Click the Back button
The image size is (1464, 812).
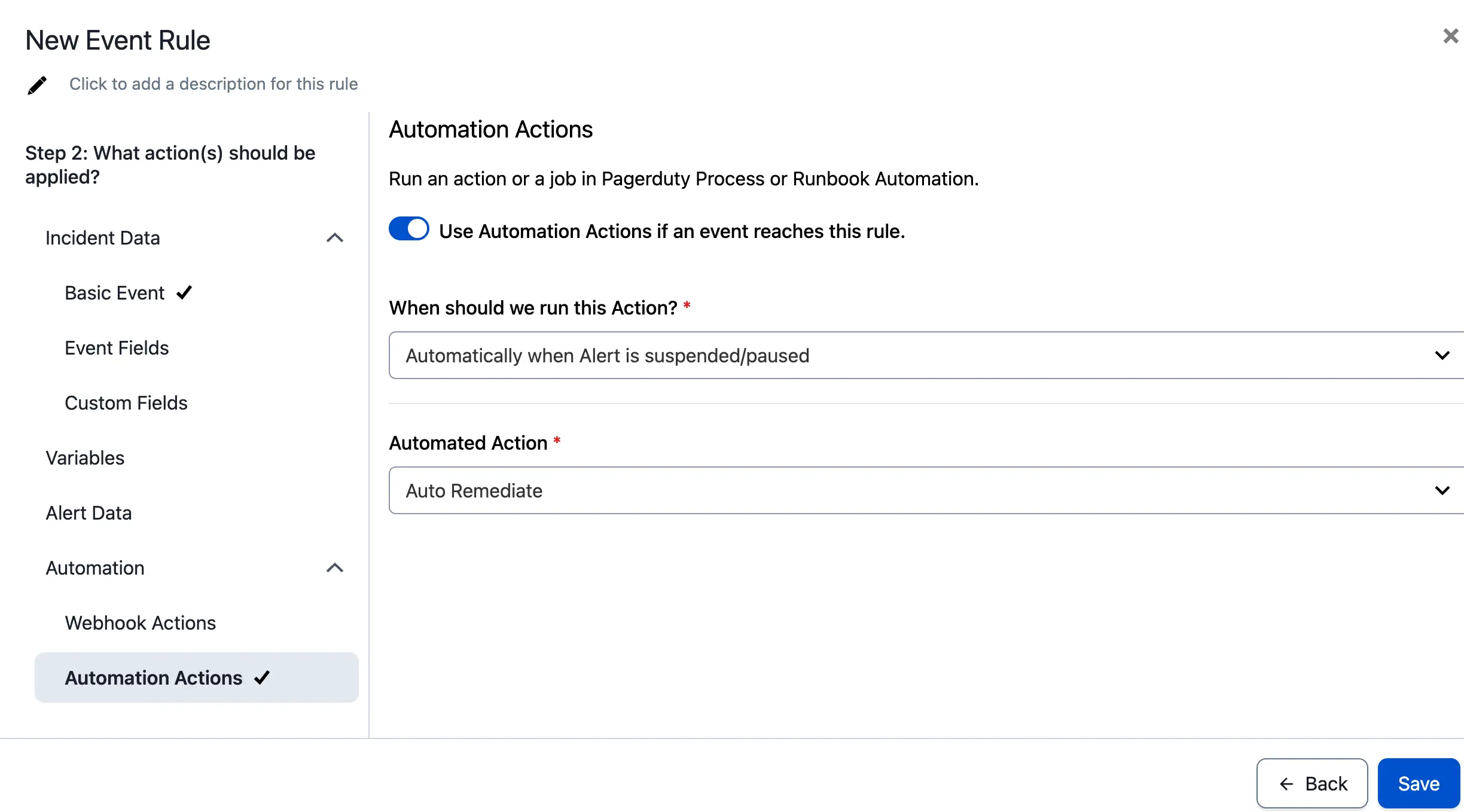(1312, 784)
